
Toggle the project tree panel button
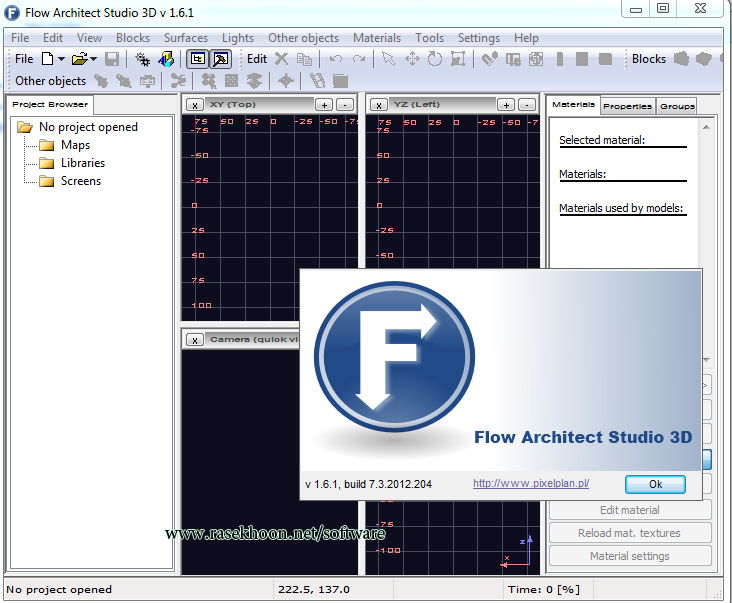click(x=197, y=59)
